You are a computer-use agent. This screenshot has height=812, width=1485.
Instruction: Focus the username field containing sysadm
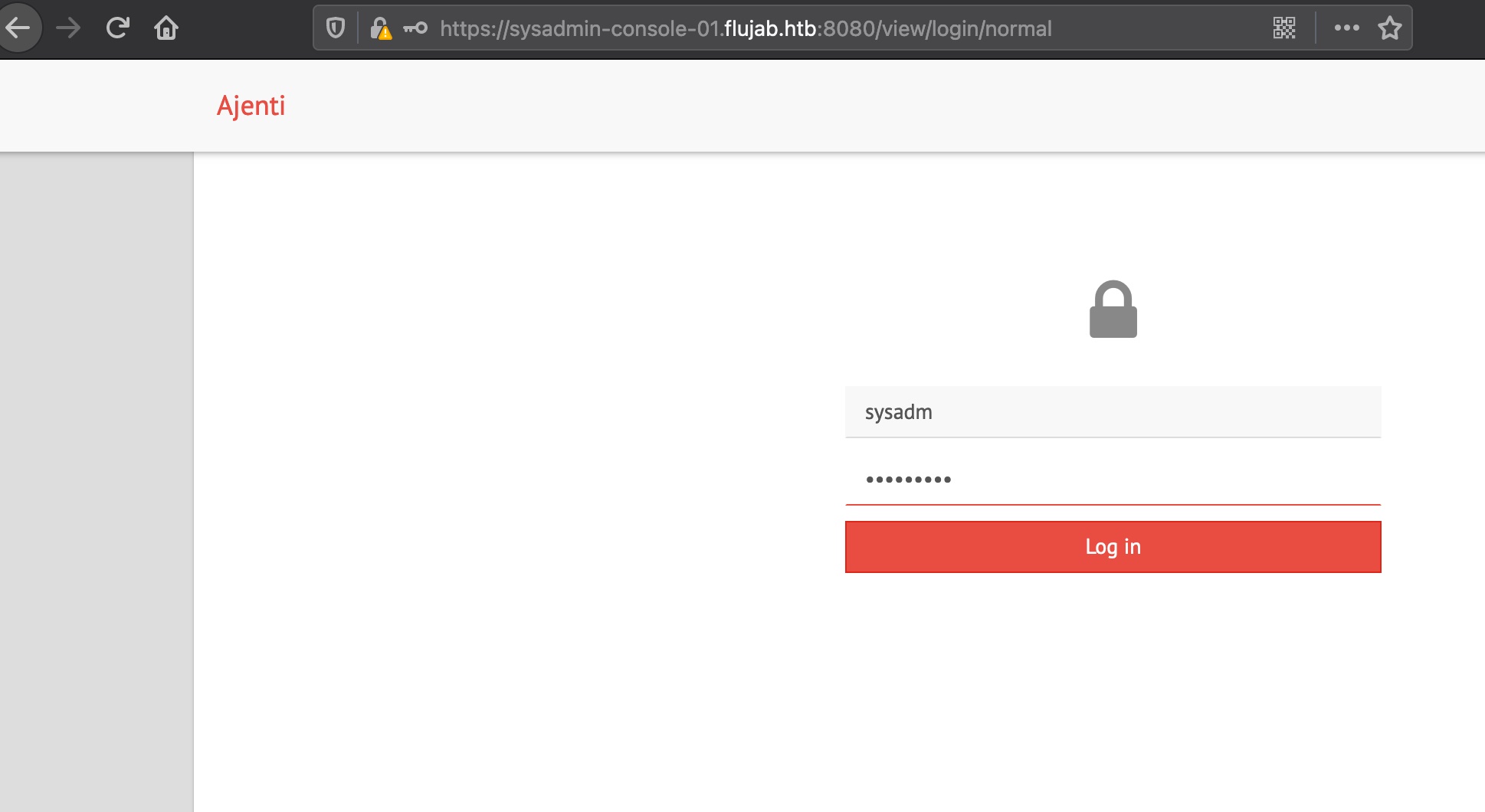[1113, 412]
